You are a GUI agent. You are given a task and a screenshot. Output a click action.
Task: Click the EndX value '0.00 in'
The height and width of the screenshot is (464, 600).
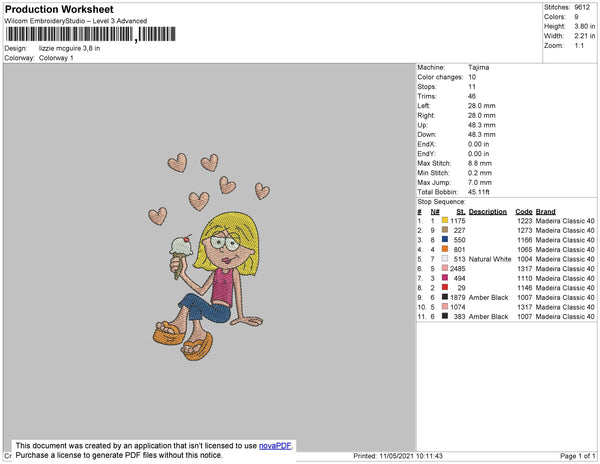478,144
